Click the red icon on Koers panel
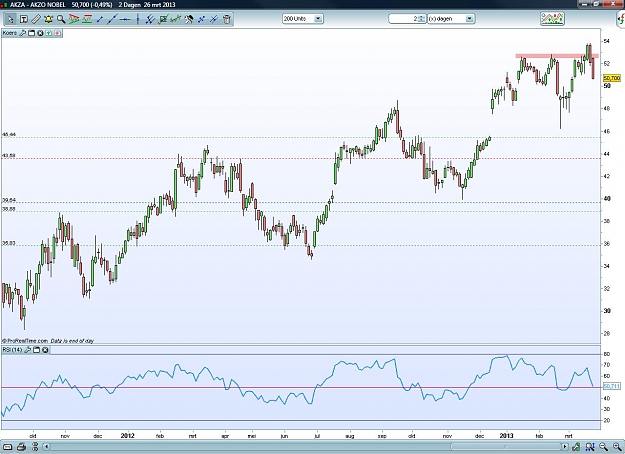Screen dimensions: 625x454 point(57,33)
